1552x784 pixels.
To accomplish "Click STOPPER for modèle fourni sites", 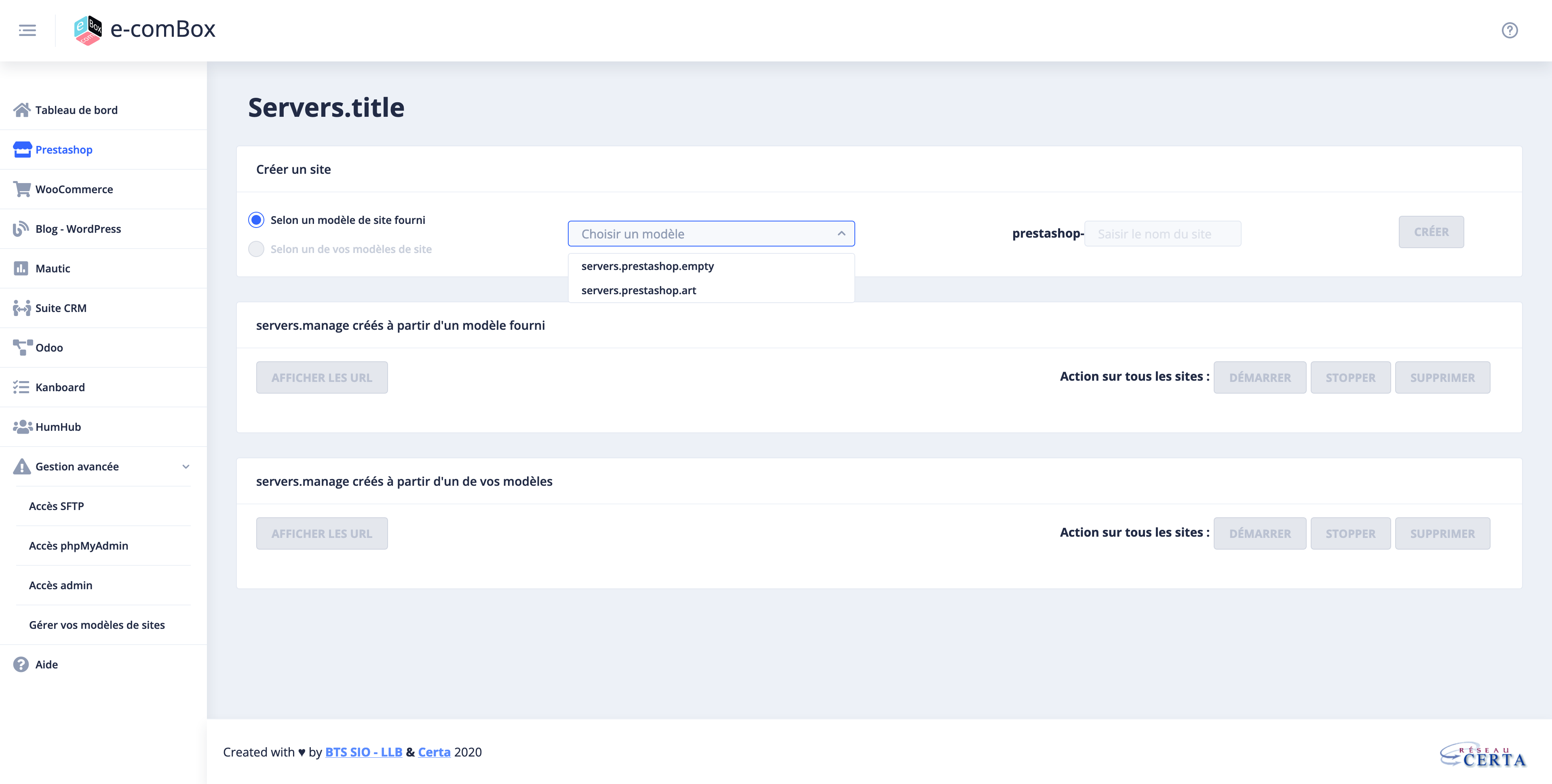I will pos(1350,378).
